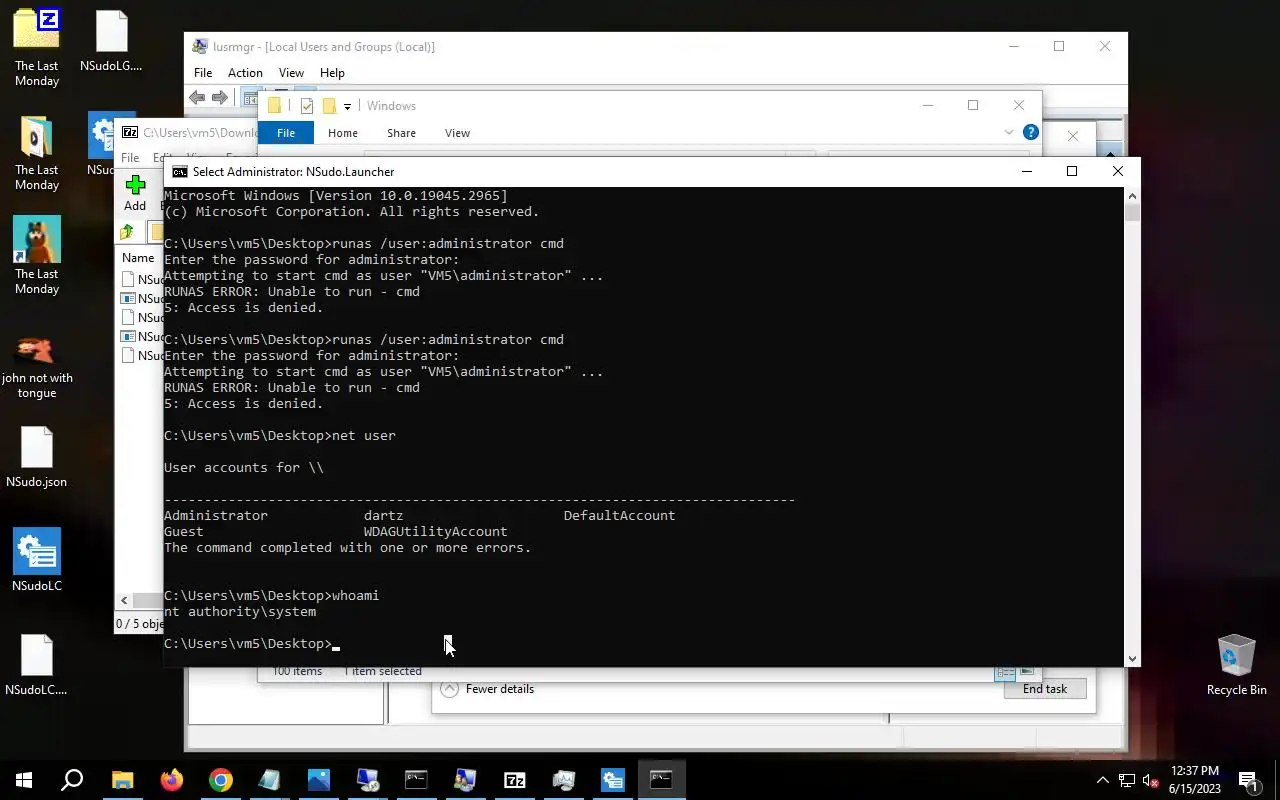The height and width of the screenshot is (800, 1280).
Task: Open the File menu in 7-Zip window
Action: click(x=130, y=158)
